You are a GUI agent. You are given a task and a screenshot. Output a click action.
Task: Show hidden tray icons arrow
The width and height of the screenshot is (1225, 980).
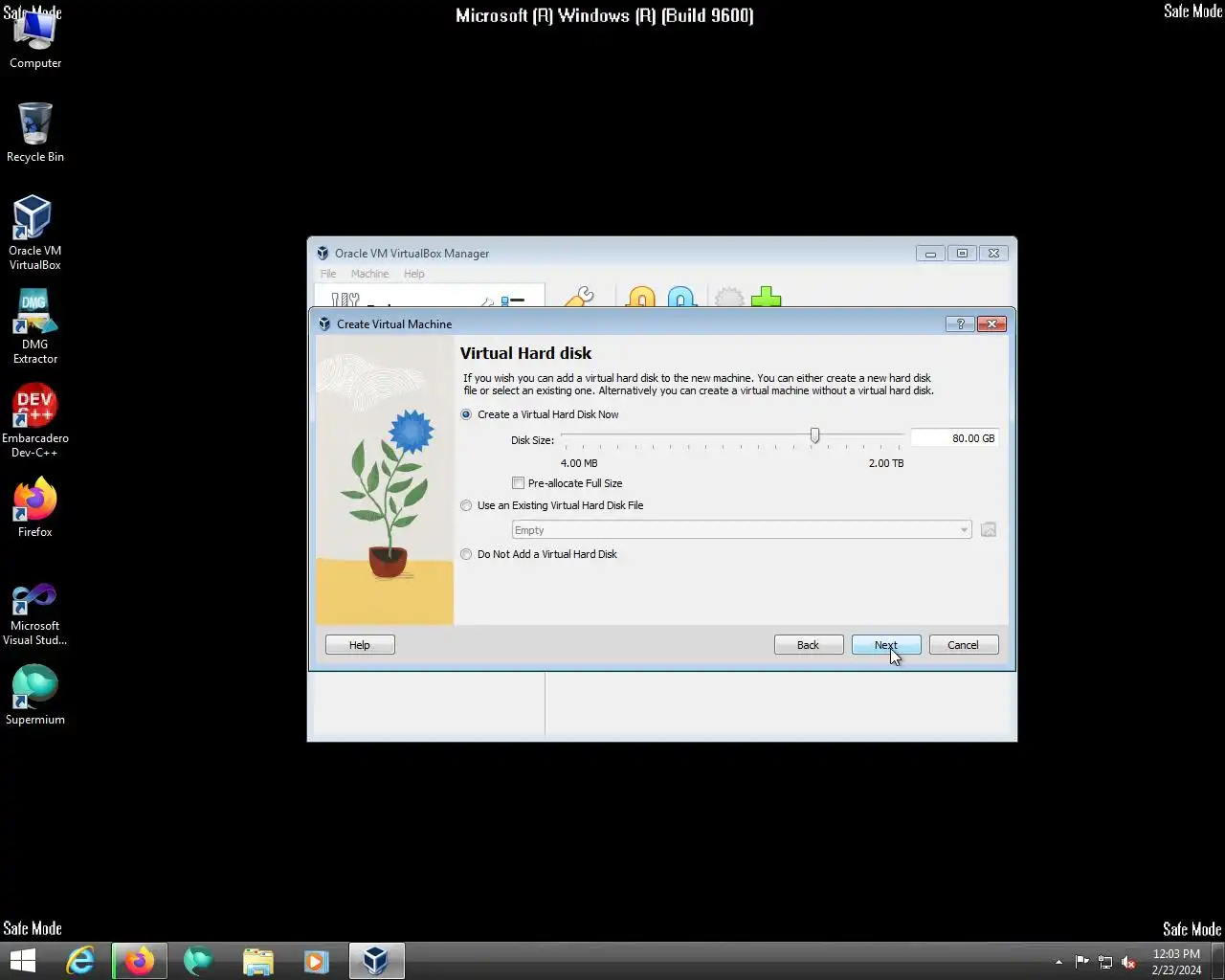(1058, 962)
